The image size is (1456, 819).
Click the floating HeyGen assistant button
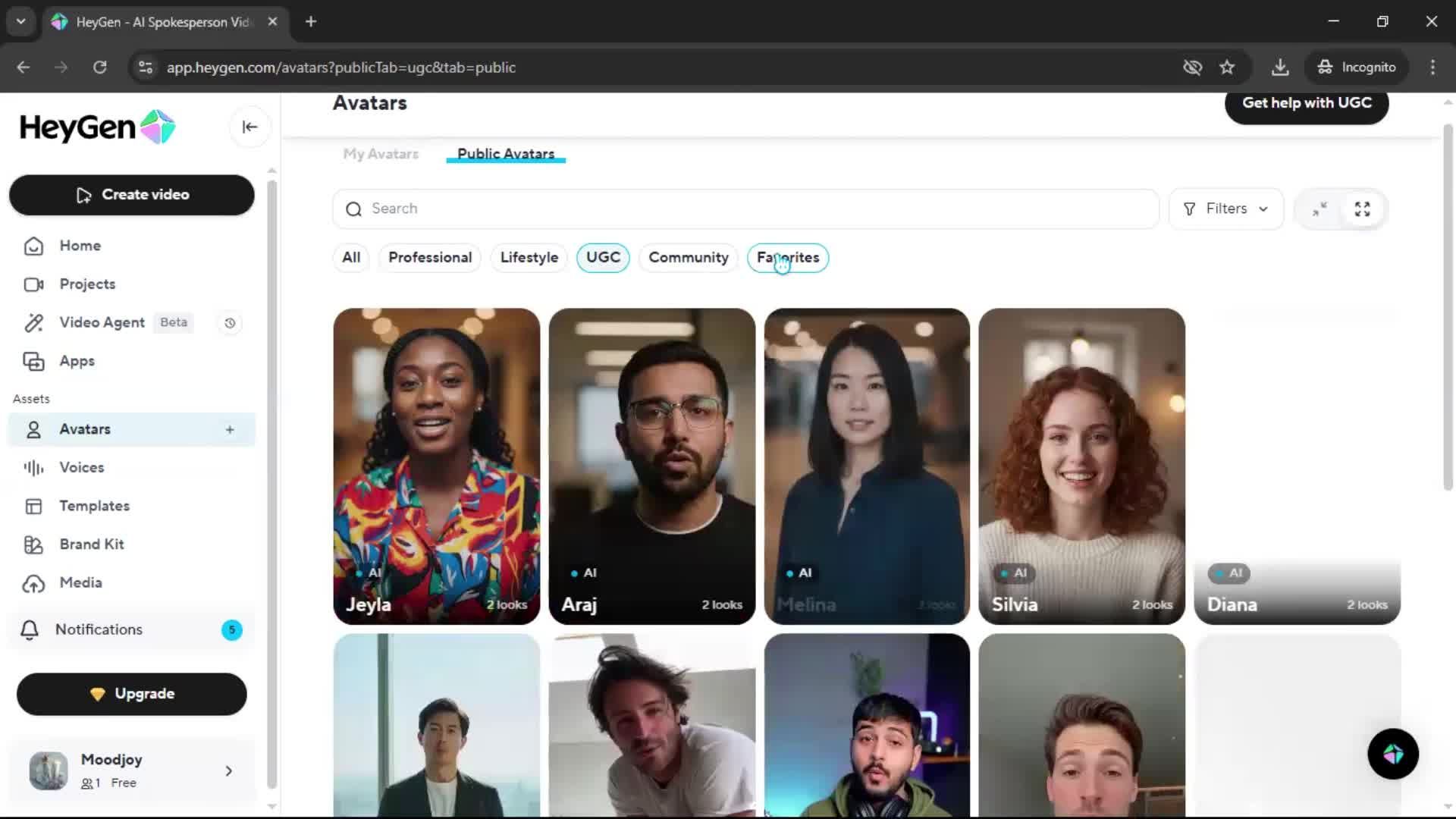pyautogui.click(x=1392, y=754)
